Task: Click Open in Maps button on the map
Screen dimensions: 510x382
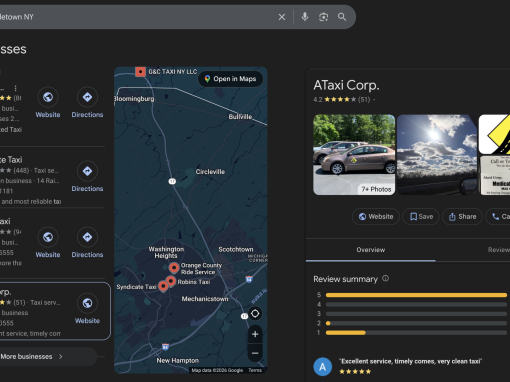Action: point(230,79)
